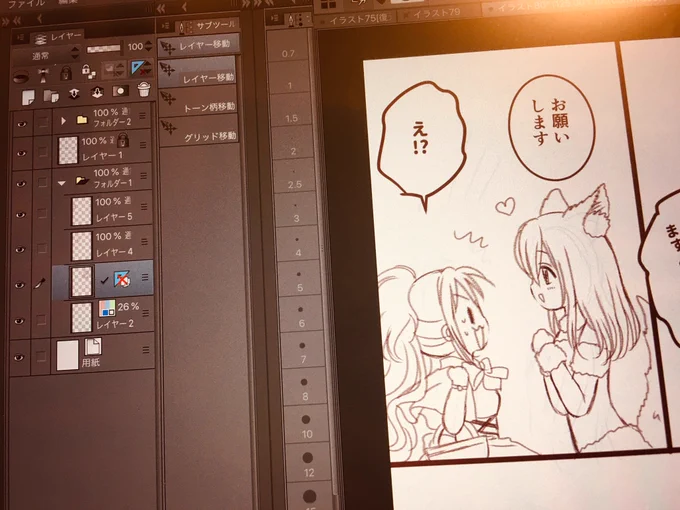Choose brush size 2.5
The height and width of the screenshot is (510, 680).
coord(293,177)
